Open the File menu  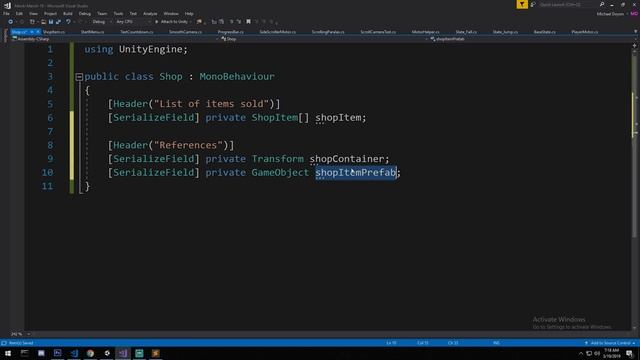[x=6, y=13]
